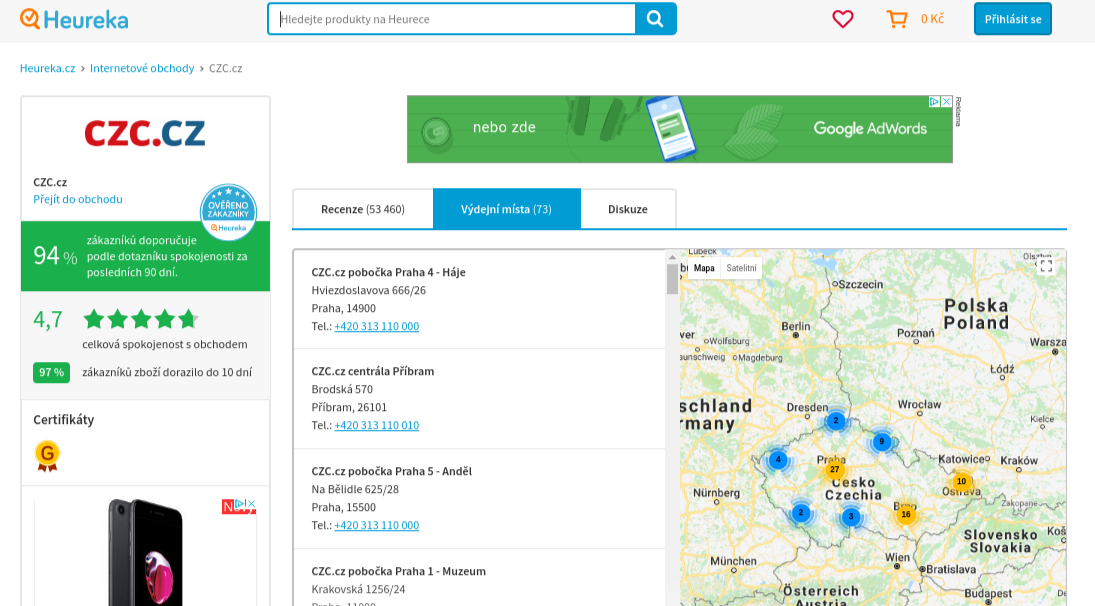Click AdChoices icon on the phone ad
Viewport: 1095px width, 606px height.
(x=240, y=503)
